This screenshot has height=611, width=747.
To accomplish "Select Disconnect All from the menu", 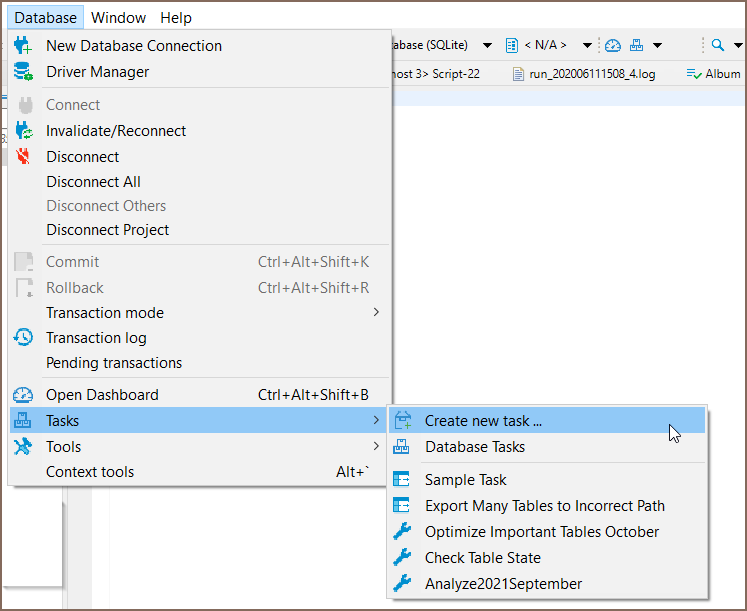I will click(x=93, y=182).
